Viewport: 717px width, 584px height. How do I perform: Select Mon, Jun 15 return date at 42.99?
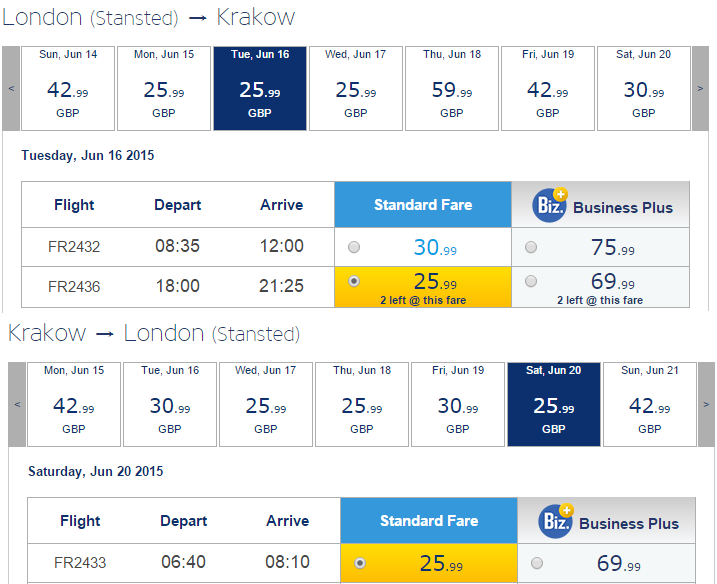coord(74,404)
